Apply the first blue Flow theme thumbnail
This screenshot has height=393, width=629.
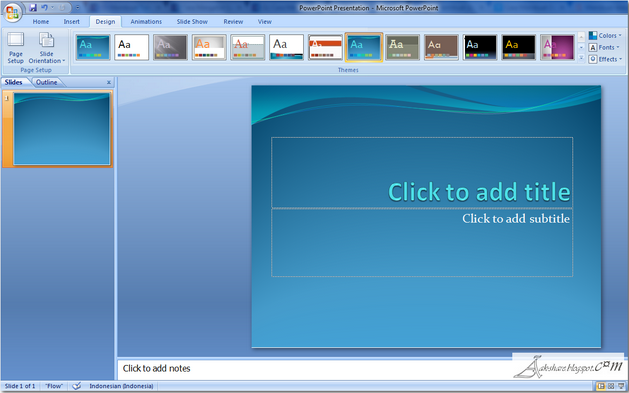coord(93,47)
